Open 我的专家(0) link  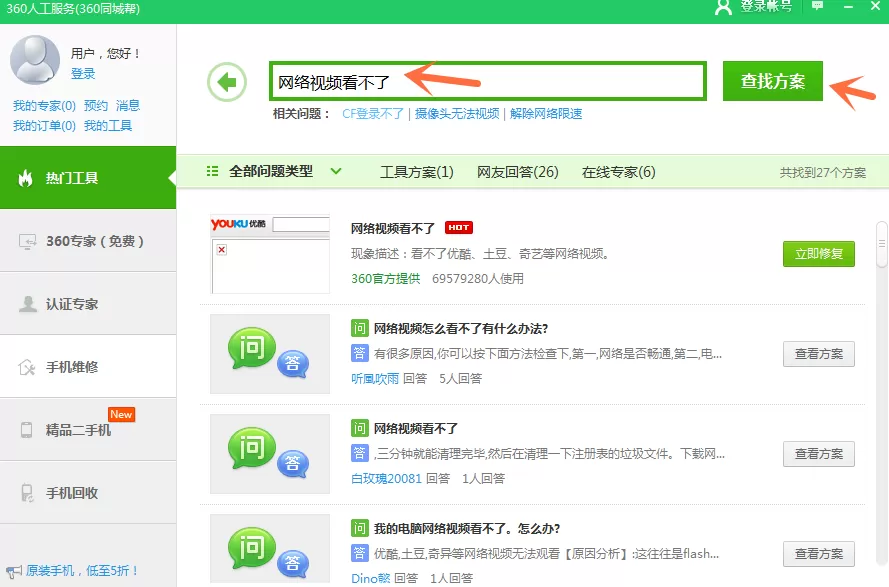44,106
